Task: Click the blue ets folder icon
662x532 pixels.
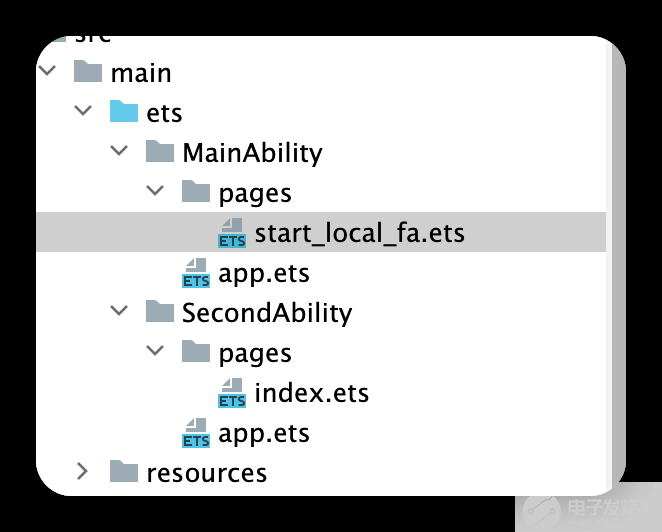Action: [x=124, y=112]
